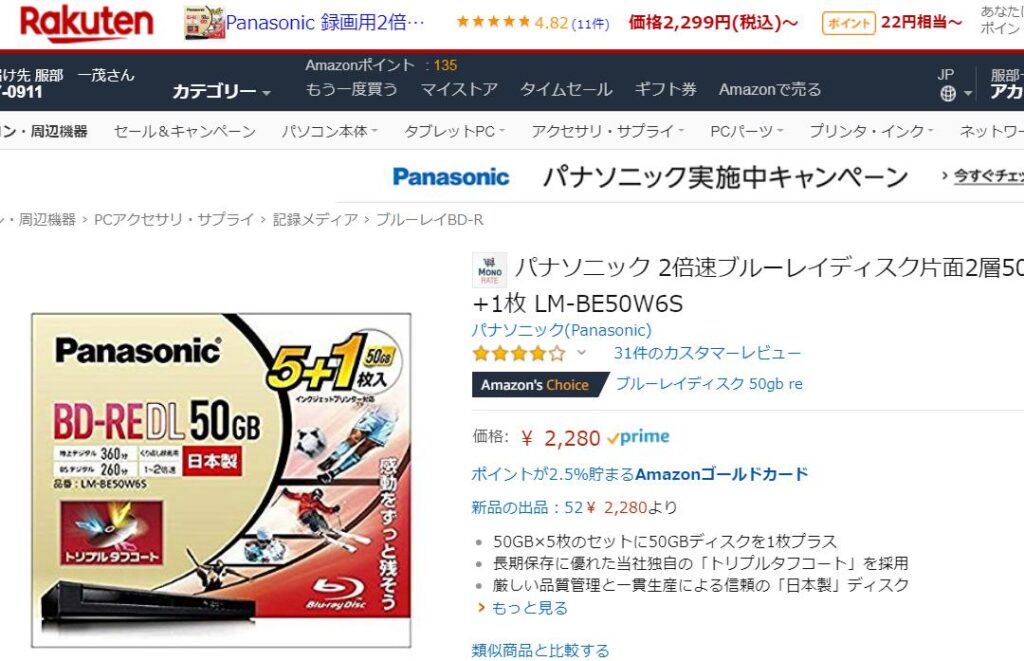
Task: Click the 類似商品と比較する link
Action: tap(540, 651)
